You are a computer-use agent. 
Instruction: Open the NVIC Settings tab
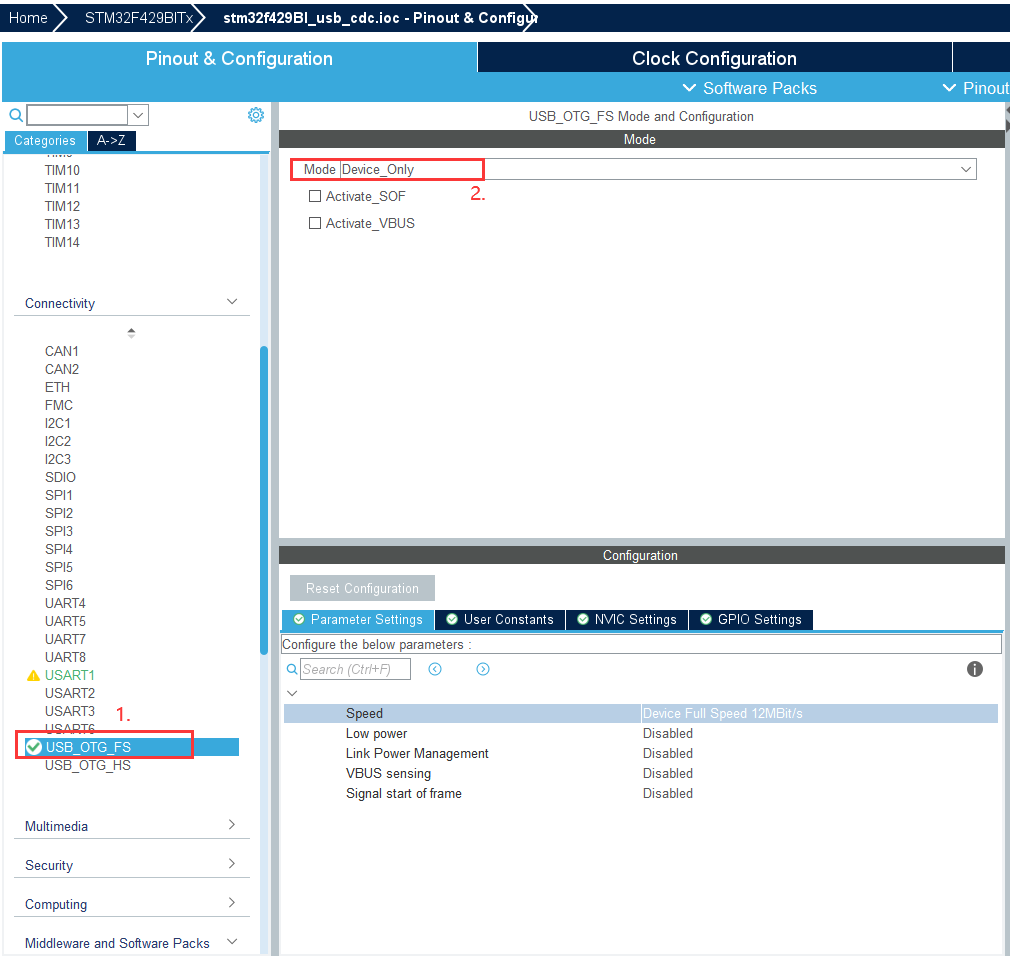[x=627, y=619]
